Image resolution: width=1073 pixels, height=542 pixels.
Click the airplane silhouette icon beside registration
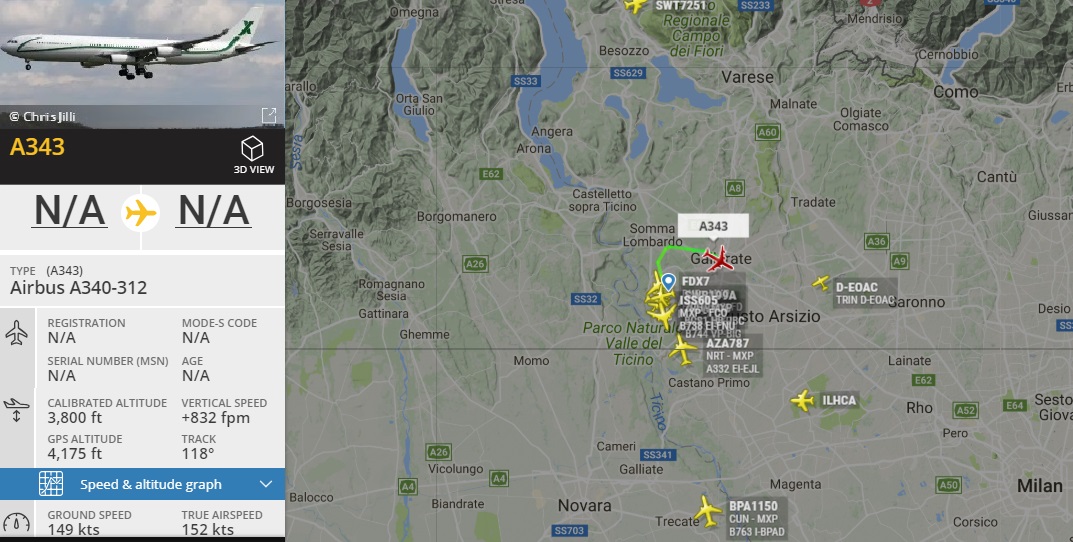pyautogui.click(x=16, y=333)
